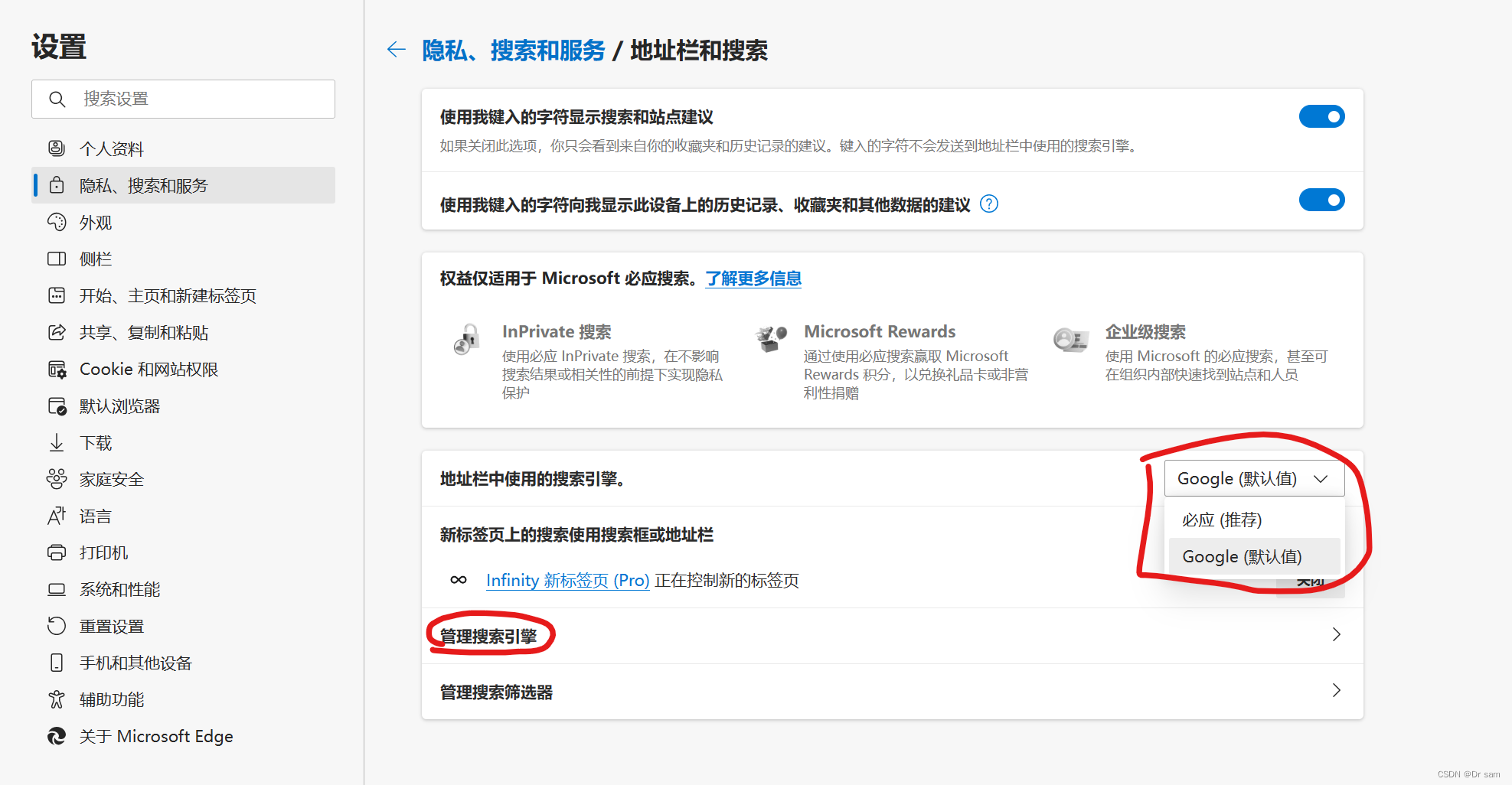
Task: Click the Infinity extension infinity icon
Action: pos(459,580)
